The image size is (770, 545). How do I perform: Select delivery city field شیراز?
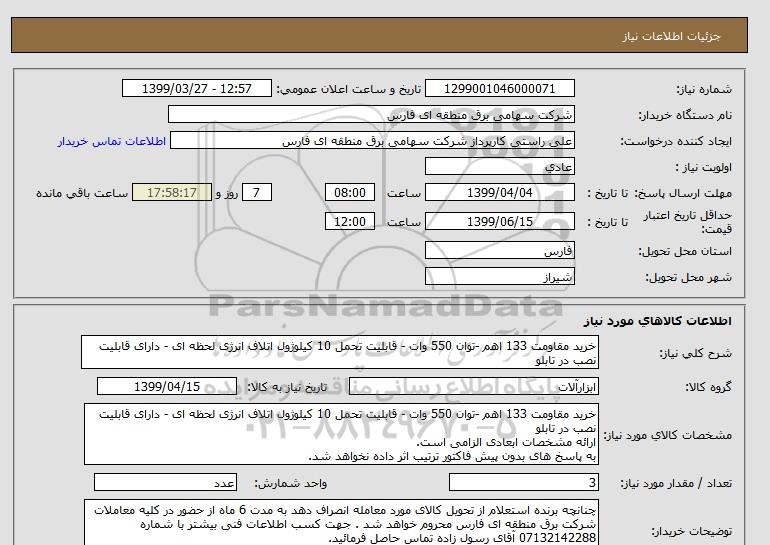[499, 276]
